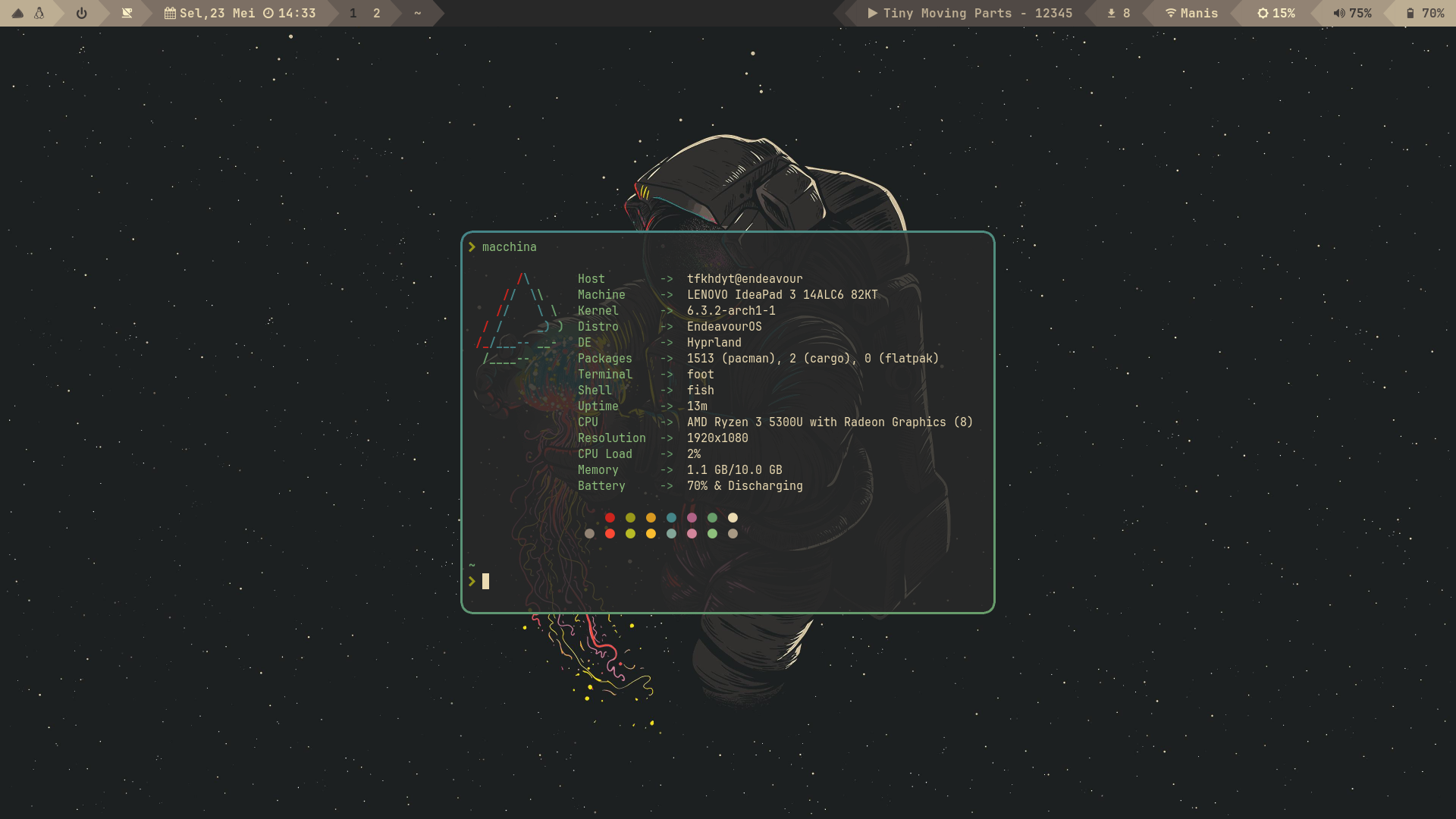
Task: Click the bottom row bright yellow dot
Action: tap(651, 534)
